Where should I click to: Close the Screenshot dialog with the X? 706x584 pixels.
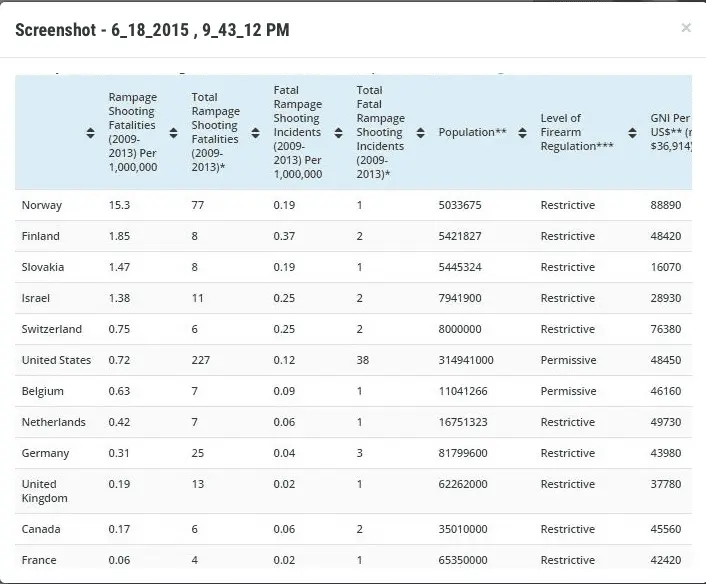686,28
